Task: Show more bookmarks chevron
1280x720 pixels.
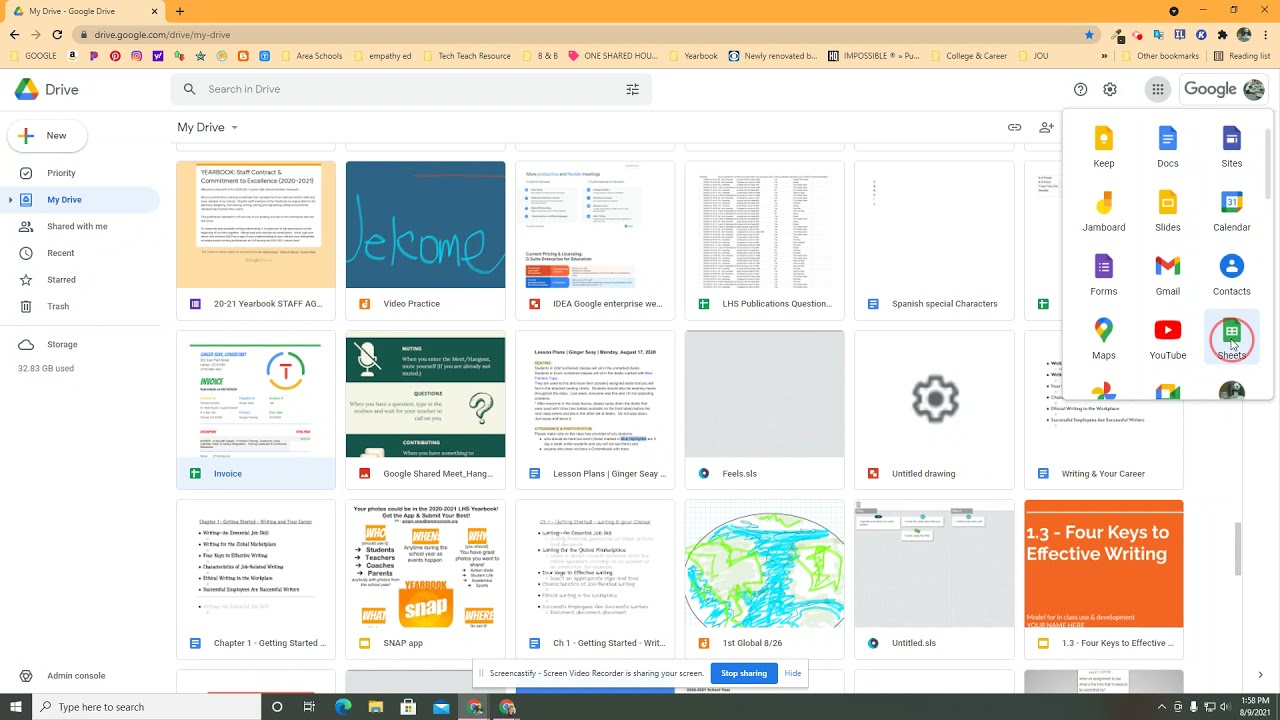Action: [x=1104, y=56]
